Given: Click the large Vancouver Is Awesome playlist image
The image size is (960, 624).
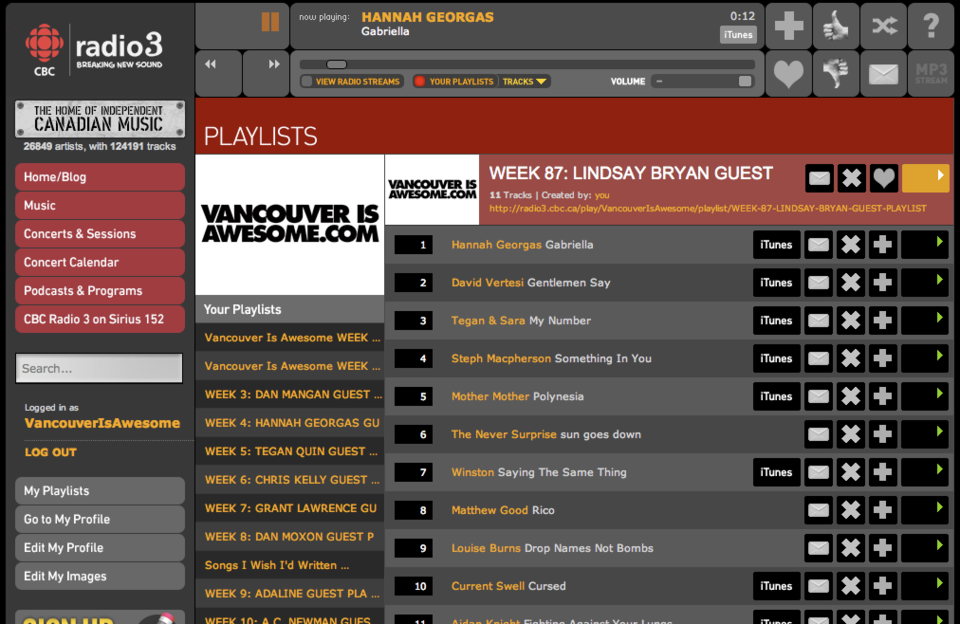Looking at the screenshot, I should coord(290,225).
